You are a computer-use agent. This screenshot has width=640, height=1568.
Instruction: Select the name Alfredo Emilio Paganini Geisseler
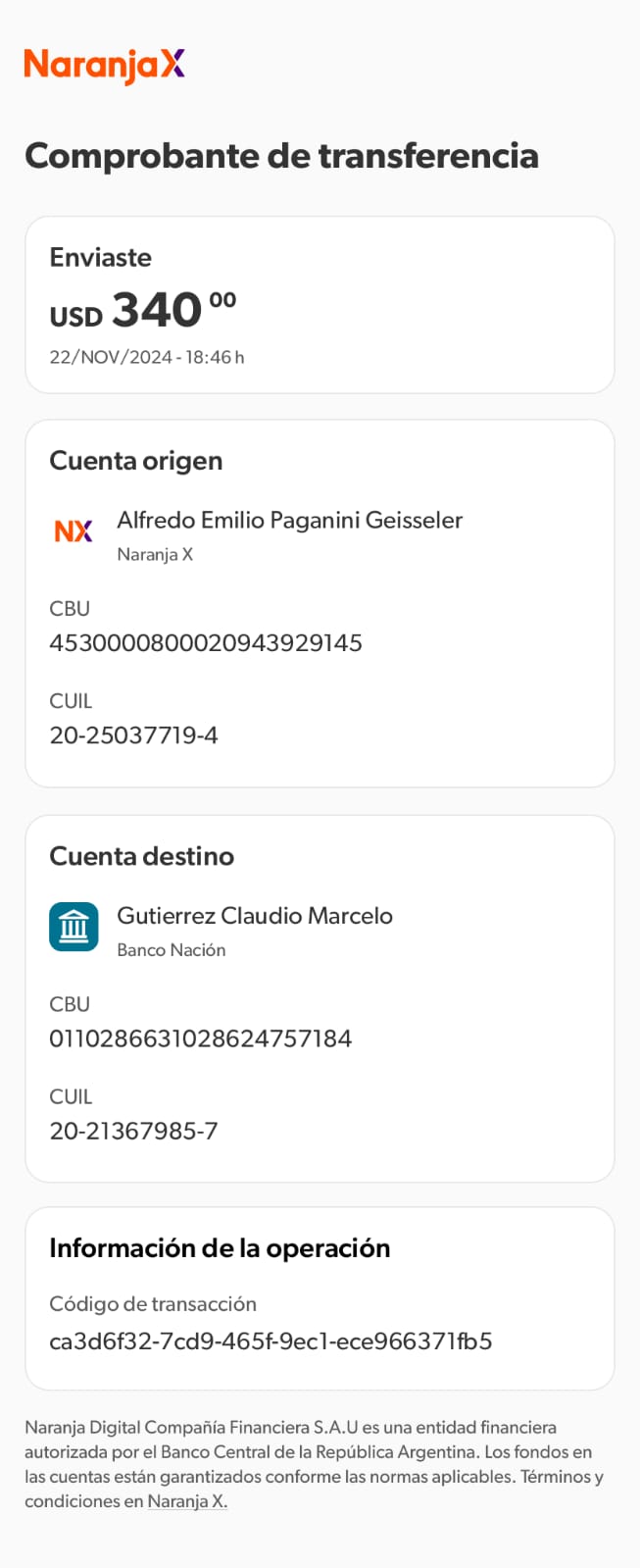[x=289, y=521]
